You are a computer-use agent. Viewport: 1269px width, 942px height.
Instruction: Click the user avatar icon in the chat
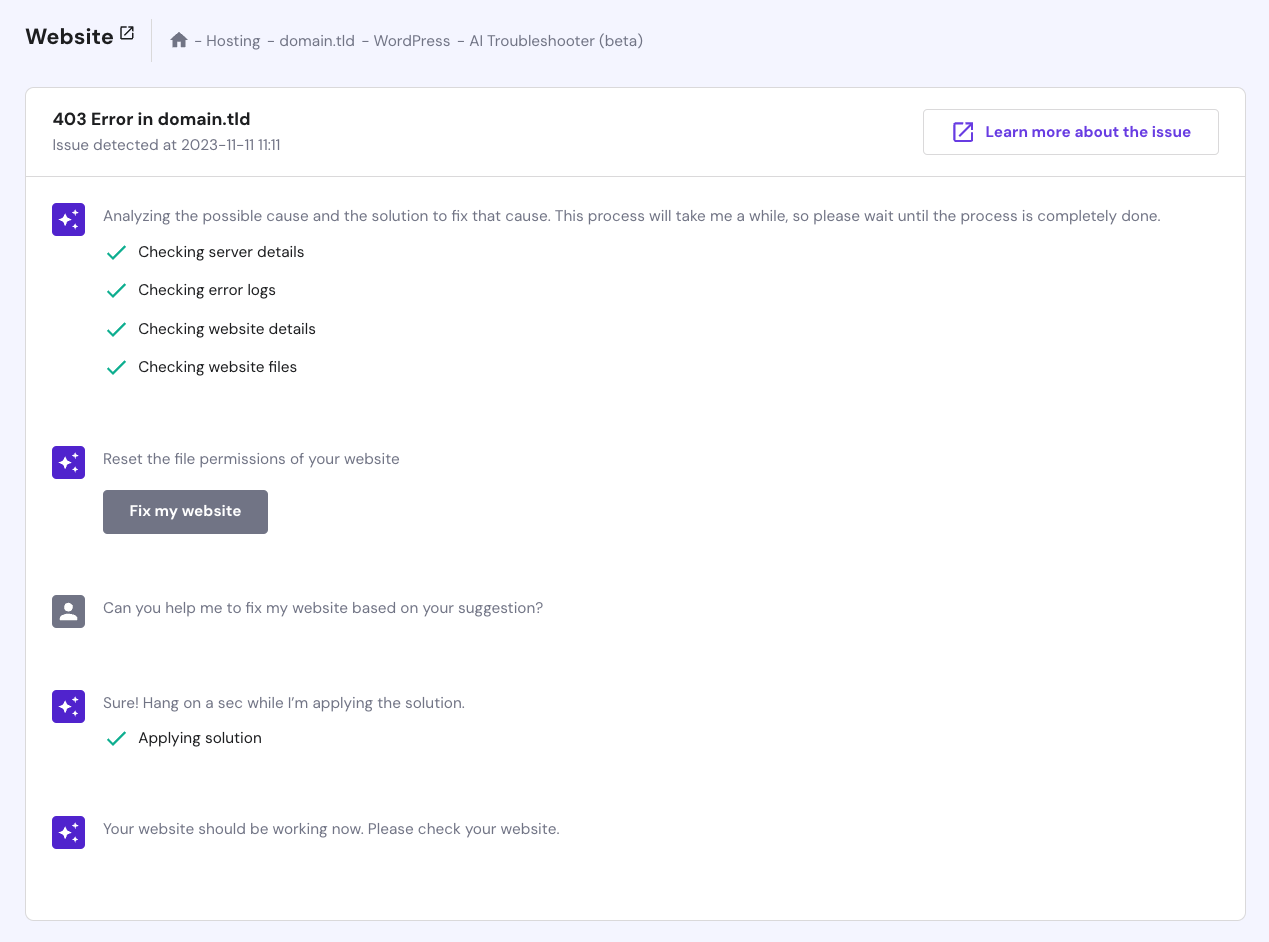coord(68,611)
